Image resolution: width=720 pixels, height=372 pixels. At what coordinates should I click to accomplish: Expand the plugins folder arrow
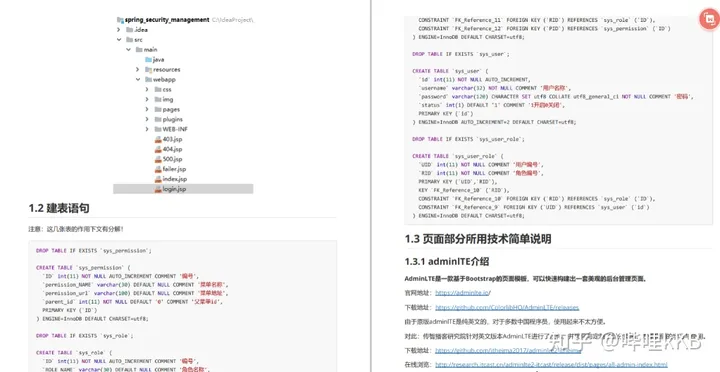pos(147,119)
